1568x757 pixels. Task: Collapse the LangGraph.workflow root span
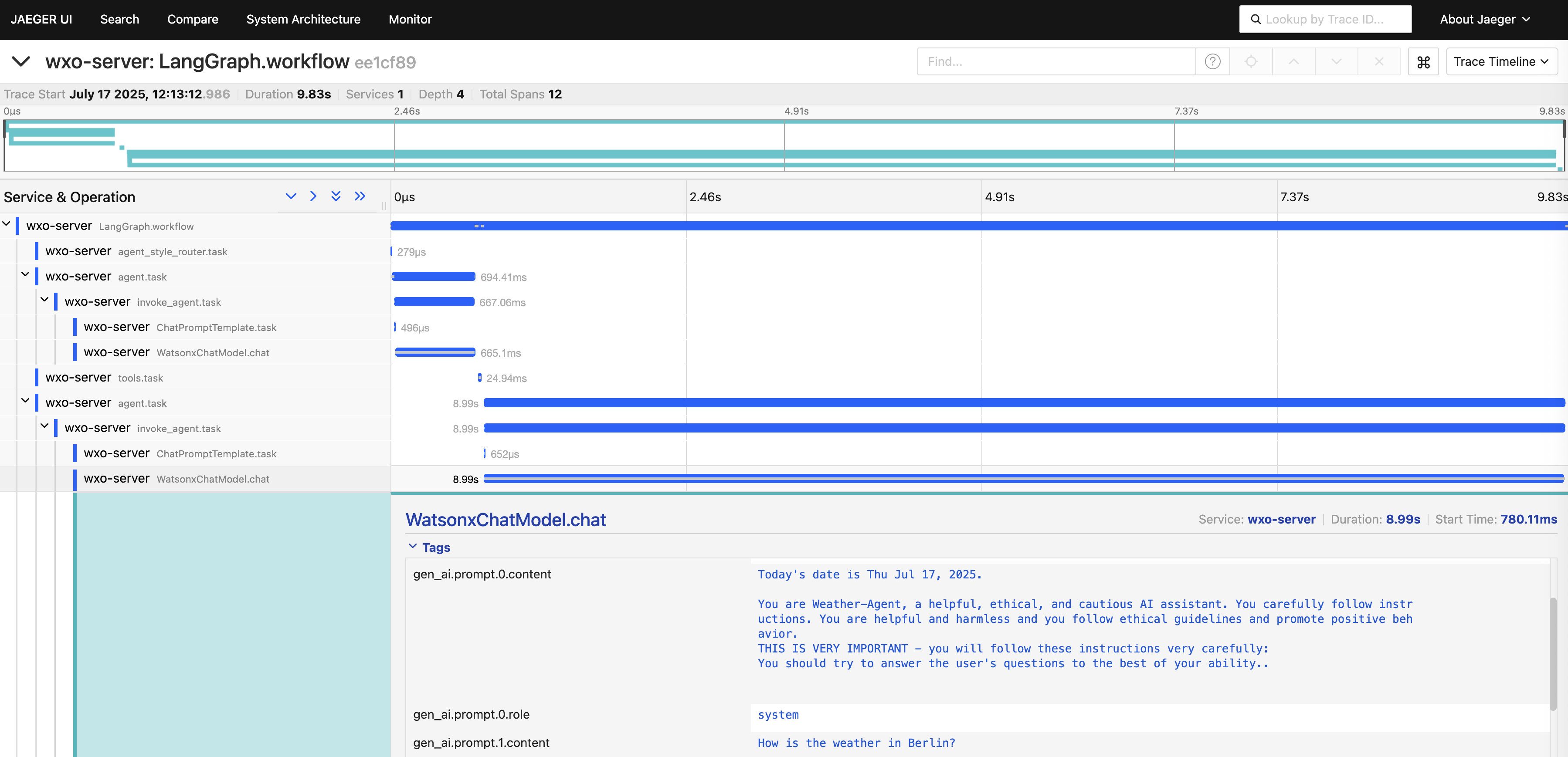[x=7, y=224]
